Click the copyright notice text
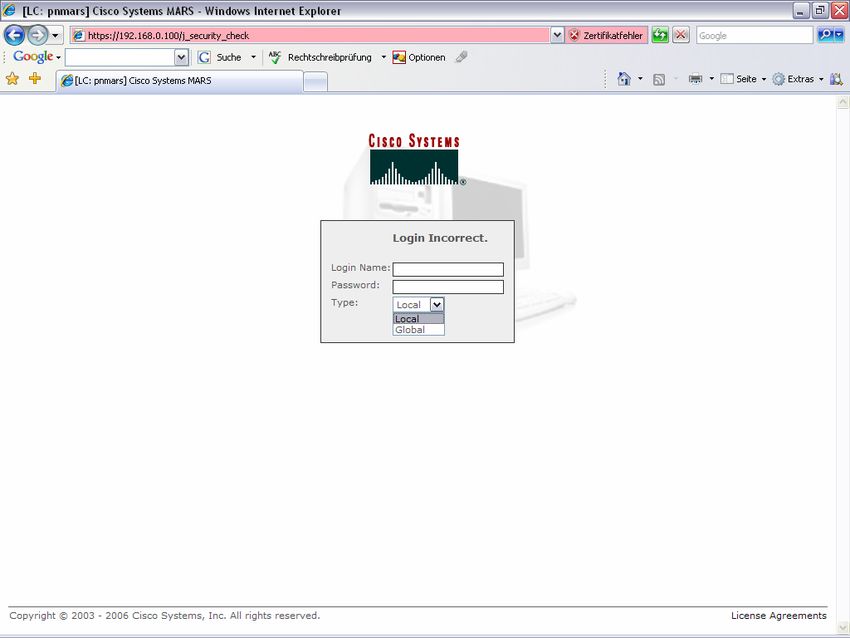The height and width of the screenshot is (638, 850). [x=165, y=615]
